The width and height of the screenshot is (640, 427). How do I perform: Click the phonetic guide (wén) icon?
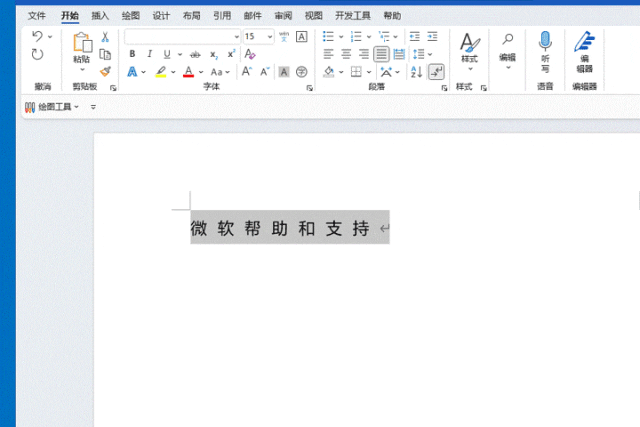pos(284,37)
